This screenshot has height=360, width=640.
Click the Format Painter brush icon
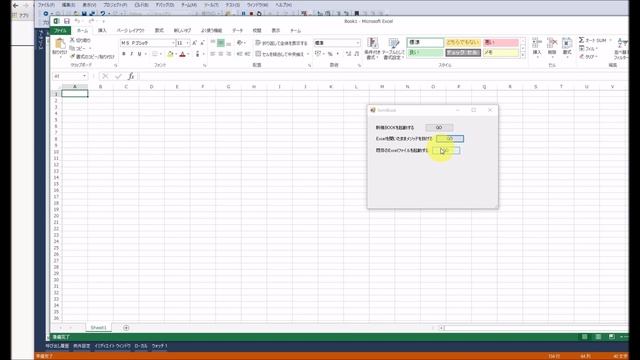click(72, 56)
